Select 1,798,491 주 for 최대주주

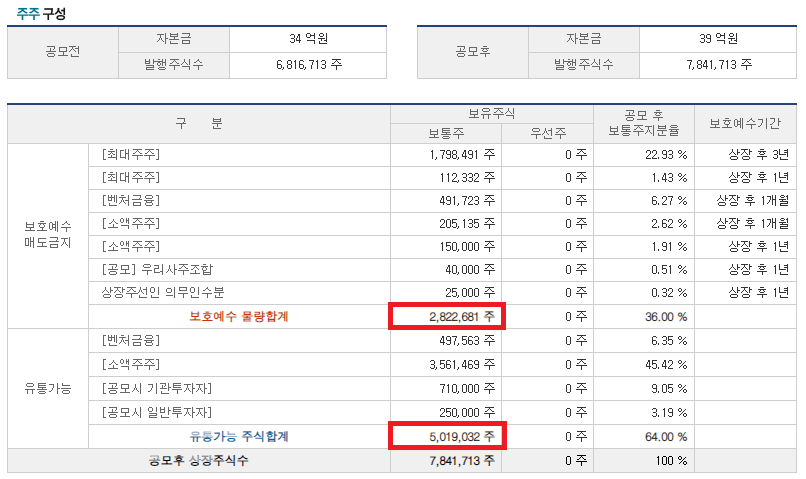coord(462,155)
